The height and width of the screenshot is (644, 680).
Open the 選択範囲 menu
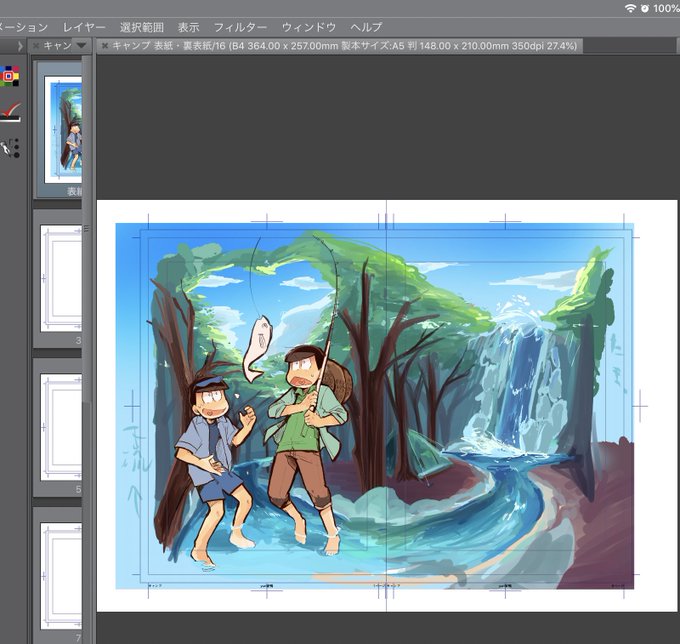[142, 27]
